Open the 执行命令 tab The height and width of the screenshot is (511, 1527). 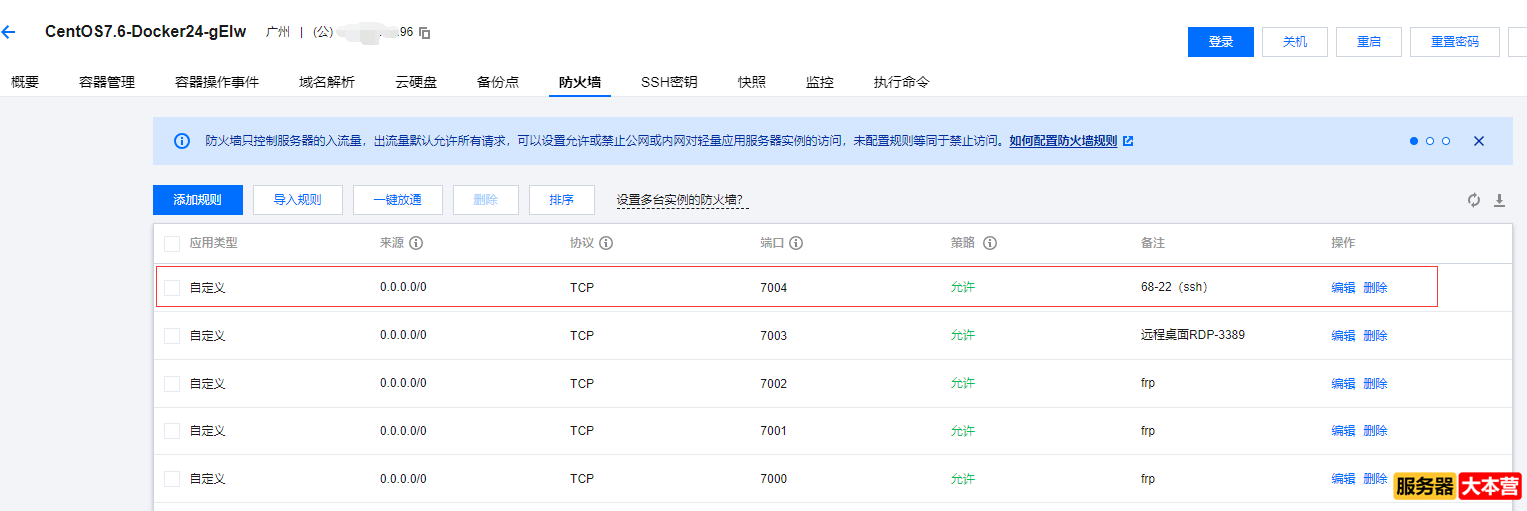click(902, 82)
